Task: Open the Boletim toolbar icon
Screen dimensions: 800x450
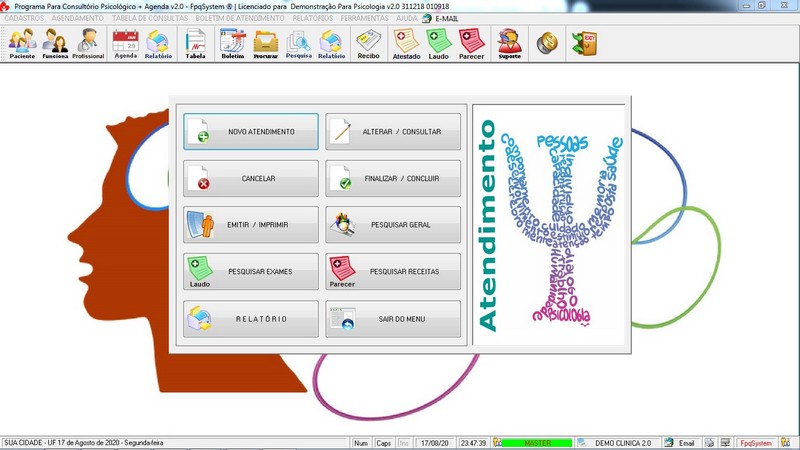Action: (232, 44)
